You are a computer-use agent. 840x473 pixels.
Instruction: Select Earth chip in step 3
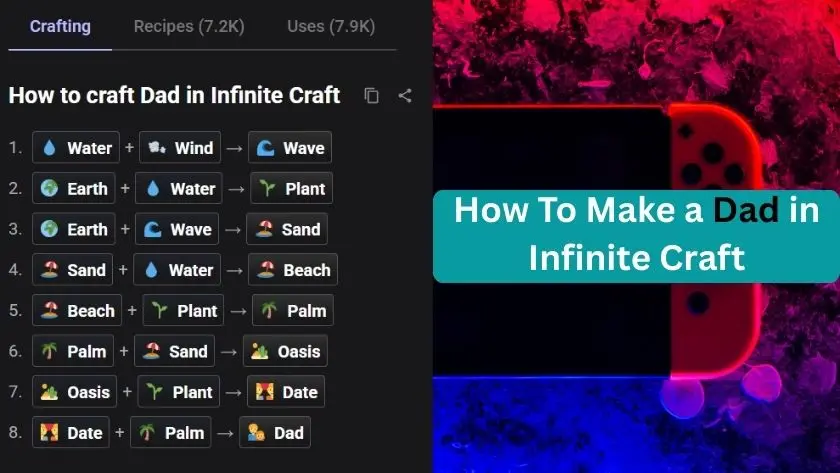(74, 229)
